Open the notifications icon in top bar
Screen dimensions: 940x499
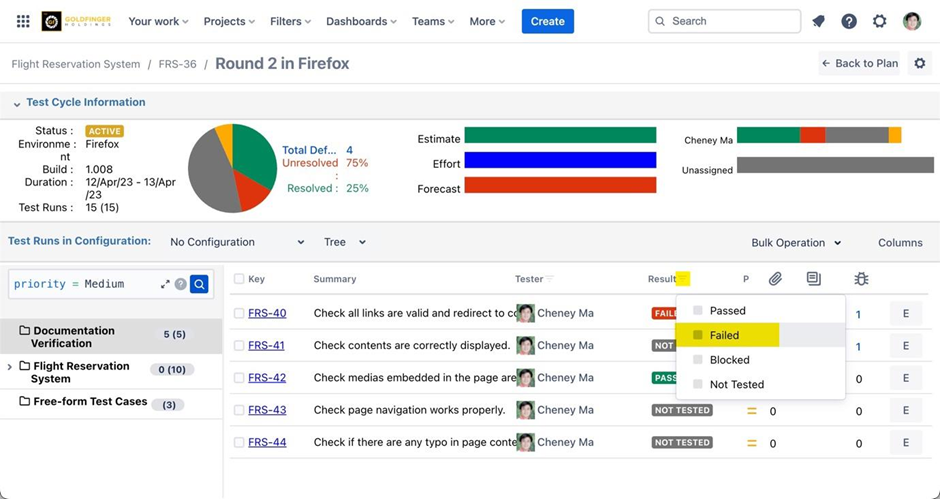818,21
